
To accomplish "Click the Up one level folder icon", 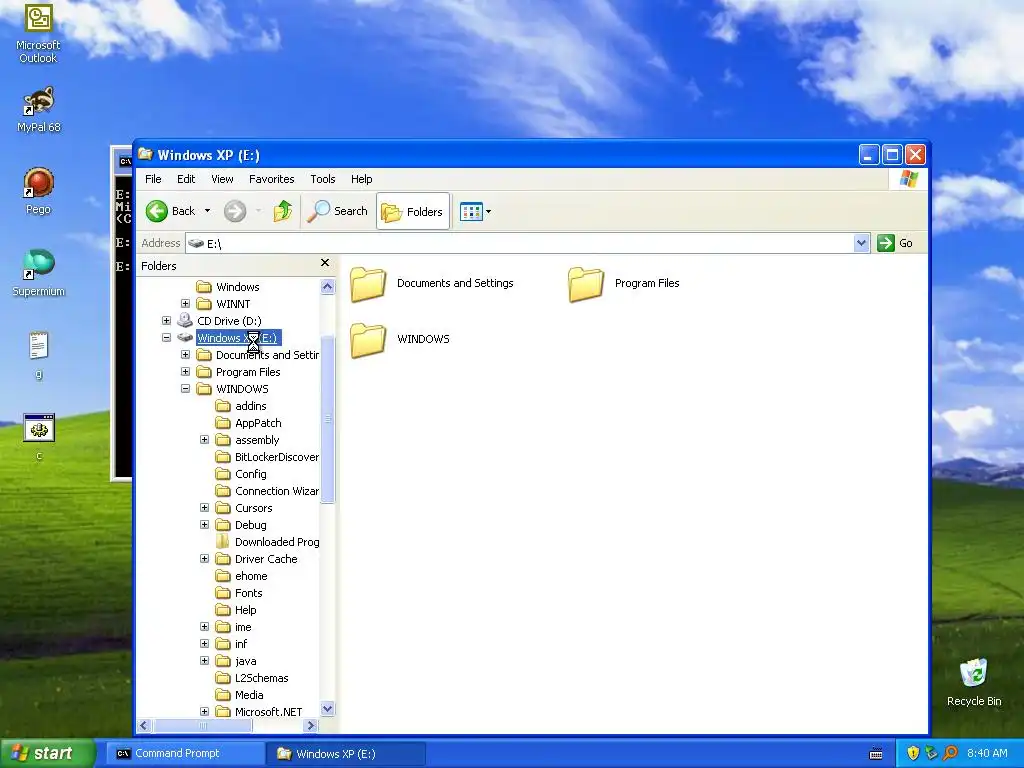I will [283, 211].
